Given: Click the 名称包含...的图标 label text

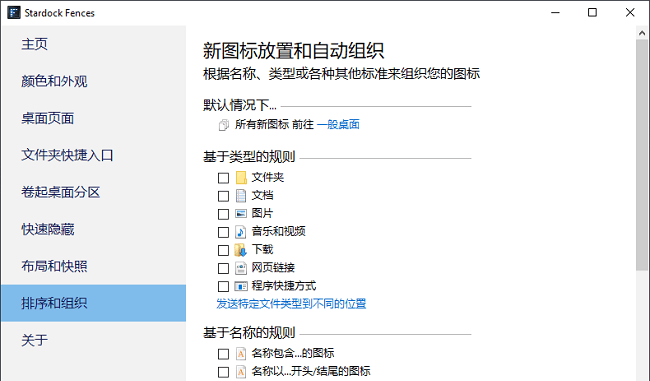Looking at the screenshot, I should pyautogui.click(x=293, y=353).
